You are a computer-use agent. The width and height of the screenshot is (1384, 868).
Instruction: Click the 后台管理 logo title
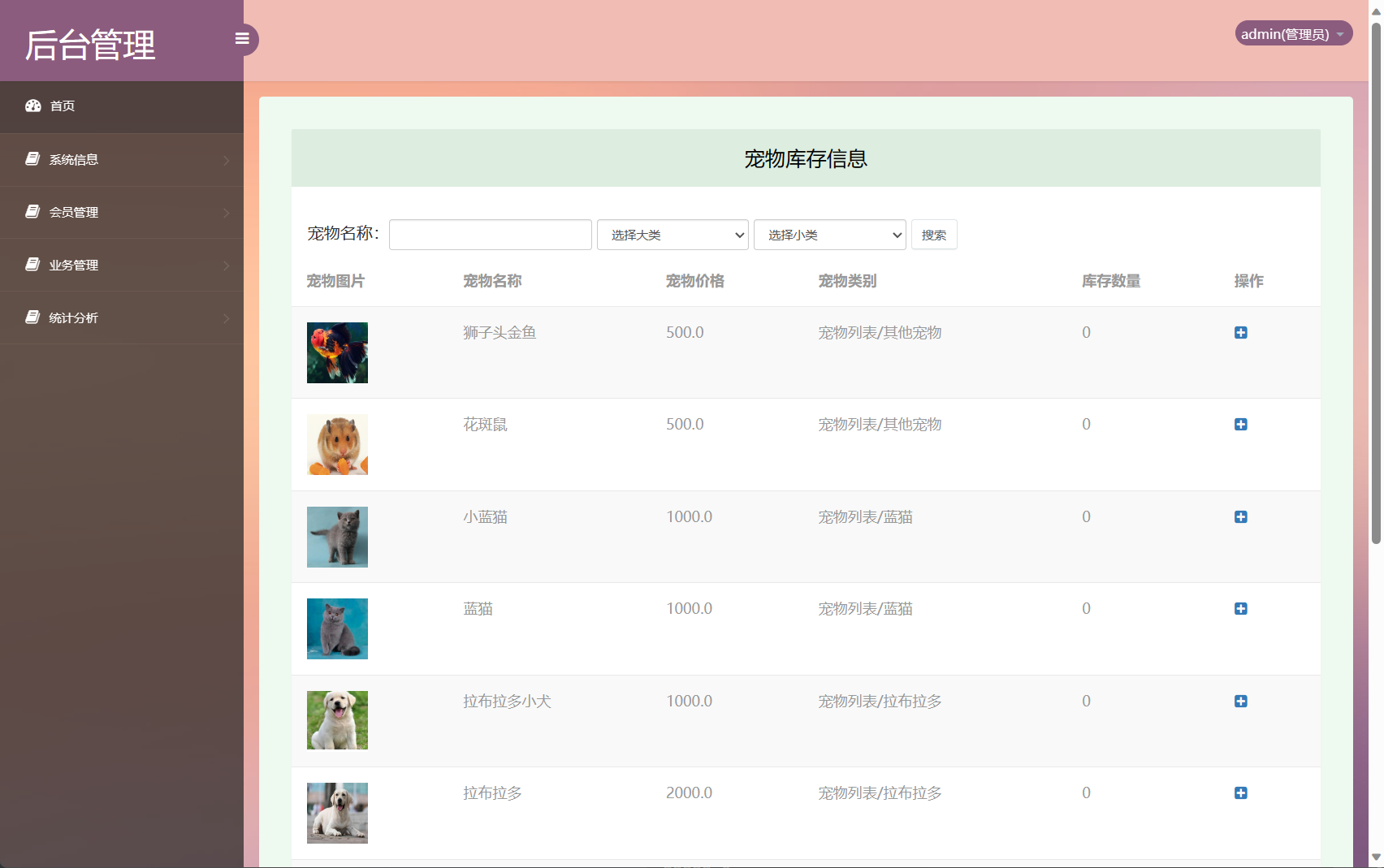tap(90, 45)
